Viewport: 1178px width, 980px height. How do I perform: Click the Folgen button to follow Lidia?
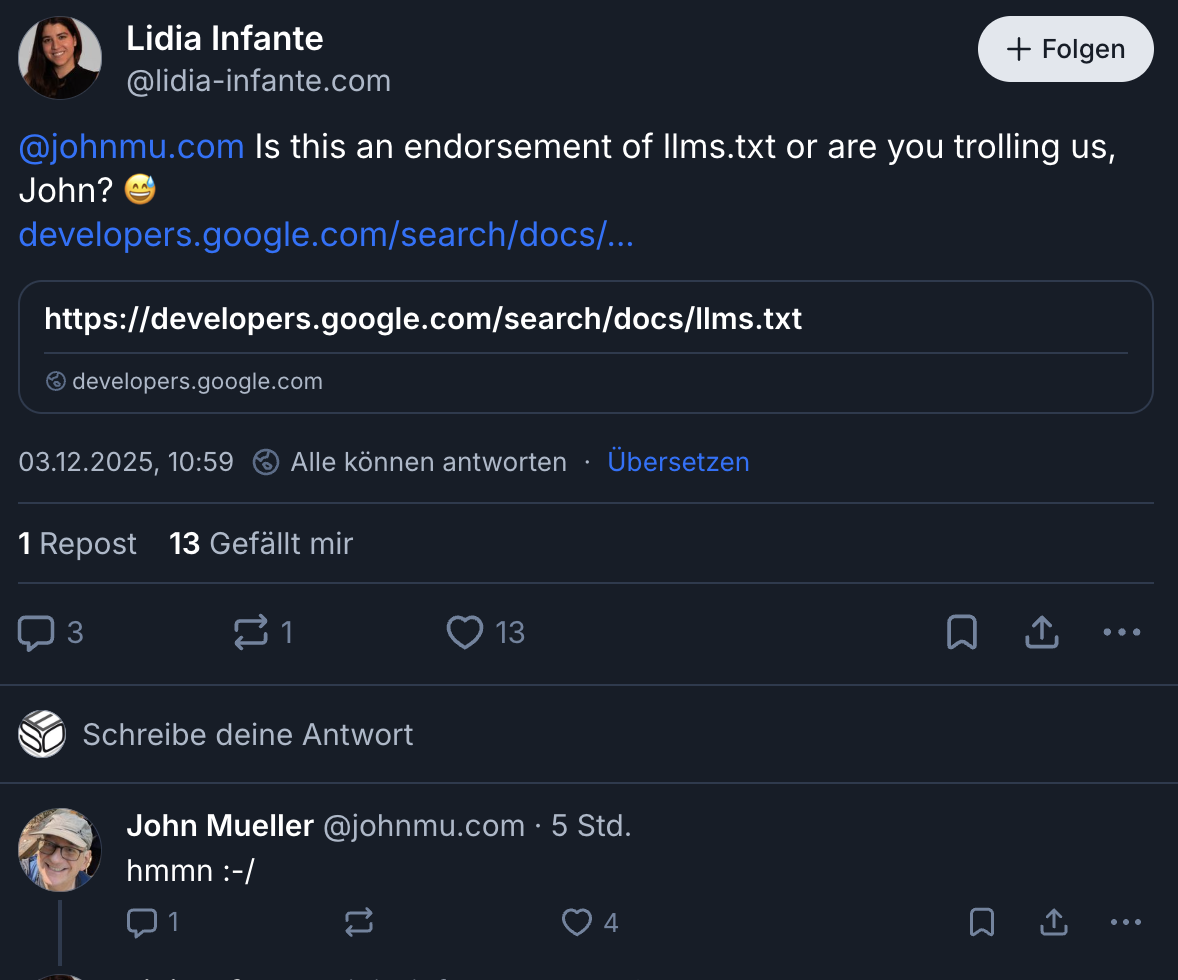pyautogui.click(x=1065, y=48)
